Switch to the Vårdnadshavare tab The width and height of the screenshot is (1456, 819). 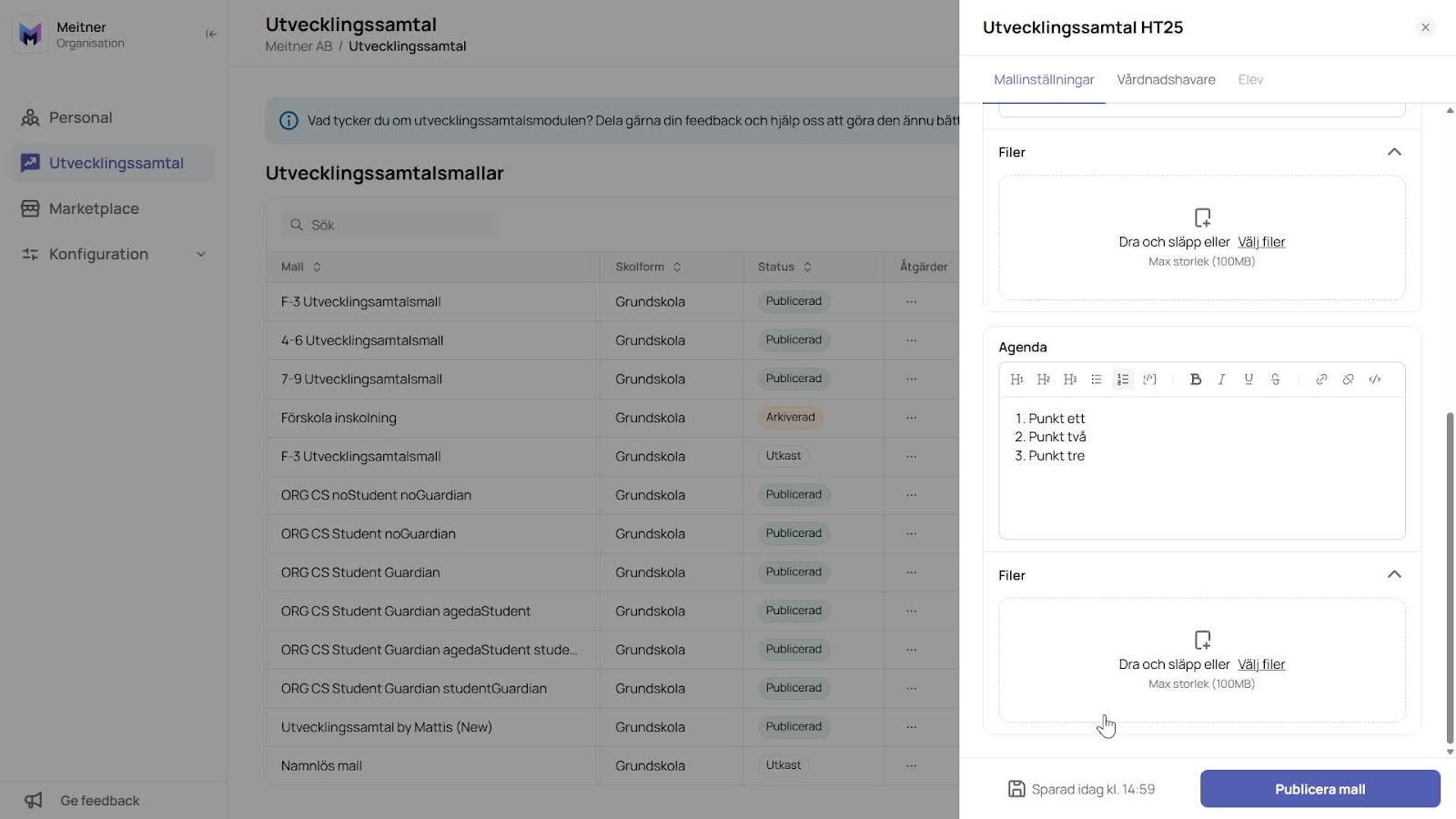click(x=1166, y=79)
